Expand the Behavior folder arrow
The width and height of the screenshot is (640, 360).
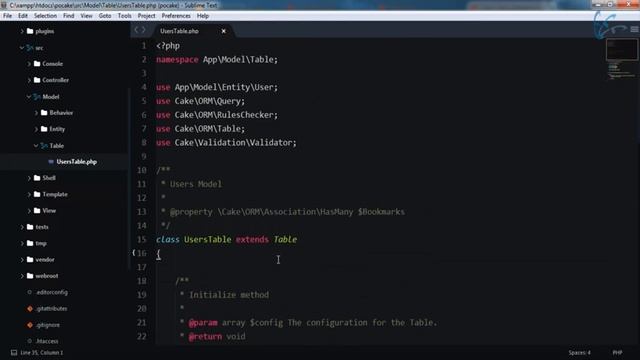[x=36, y=113]
